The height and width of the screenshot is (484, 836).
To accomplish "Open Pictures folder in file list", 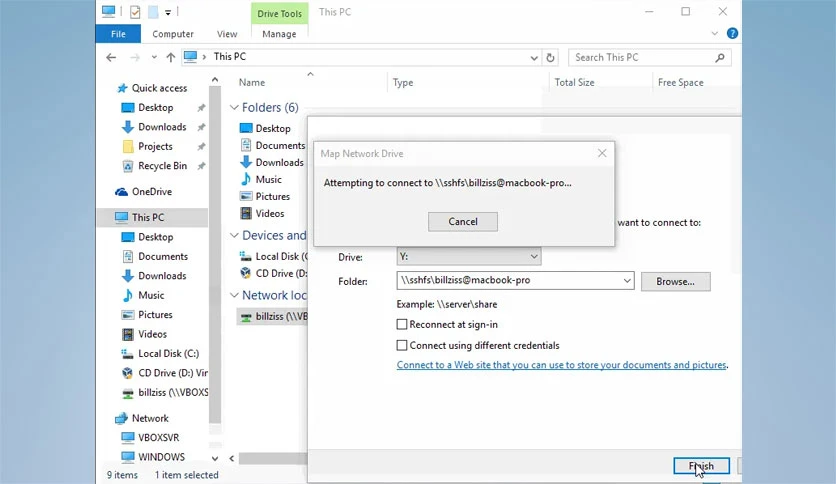I will pos(272,197).
